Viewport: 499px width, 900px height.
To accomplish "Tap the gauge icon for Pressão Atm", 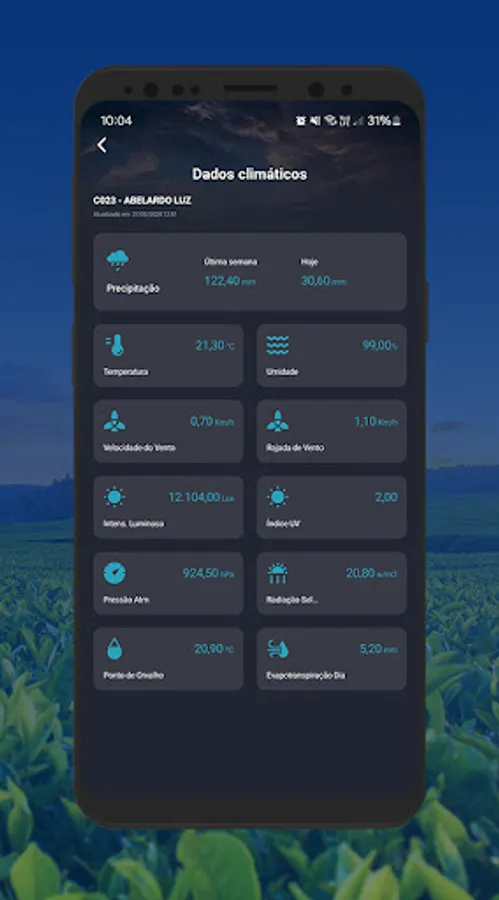I will click(115, 573).
